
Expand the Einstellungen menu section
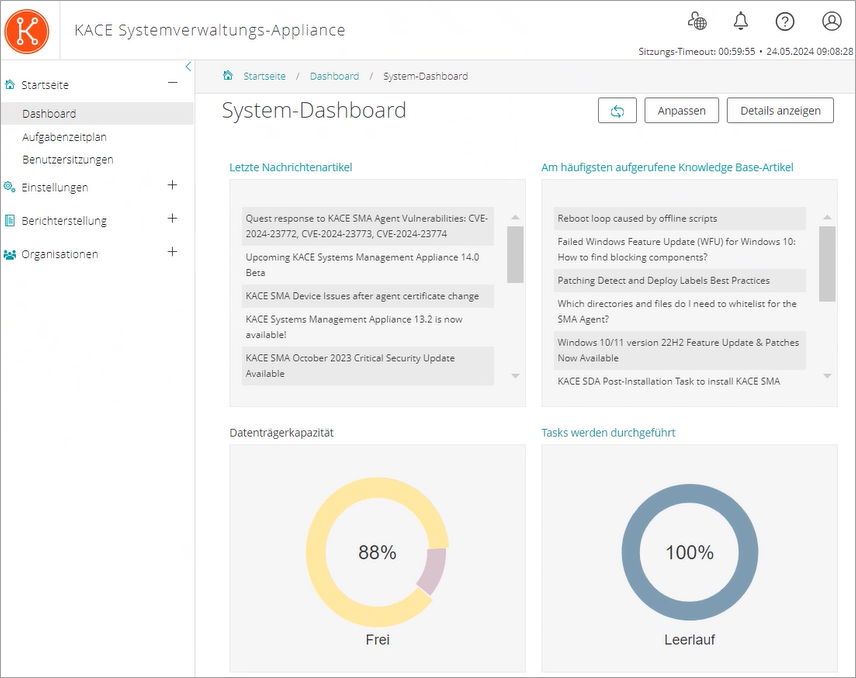172,186
